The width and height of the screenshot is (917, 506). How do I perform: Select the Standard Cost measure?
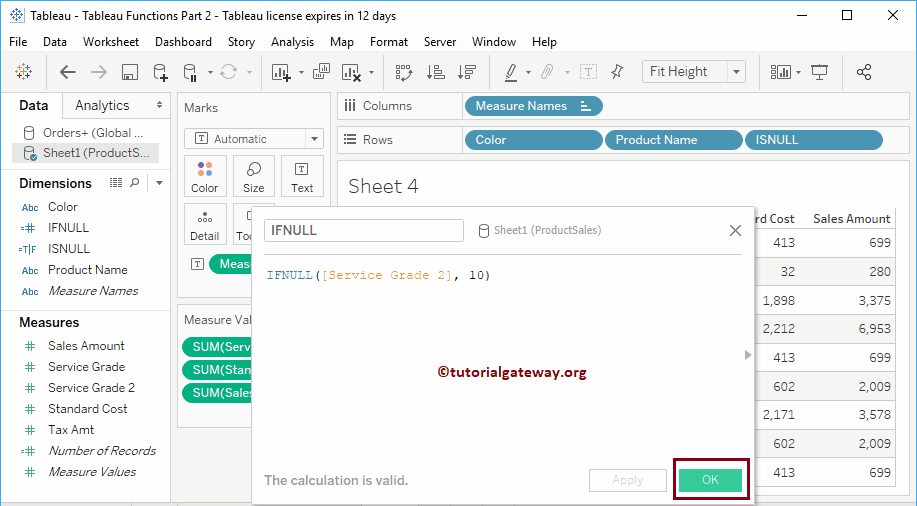[88, 409]
